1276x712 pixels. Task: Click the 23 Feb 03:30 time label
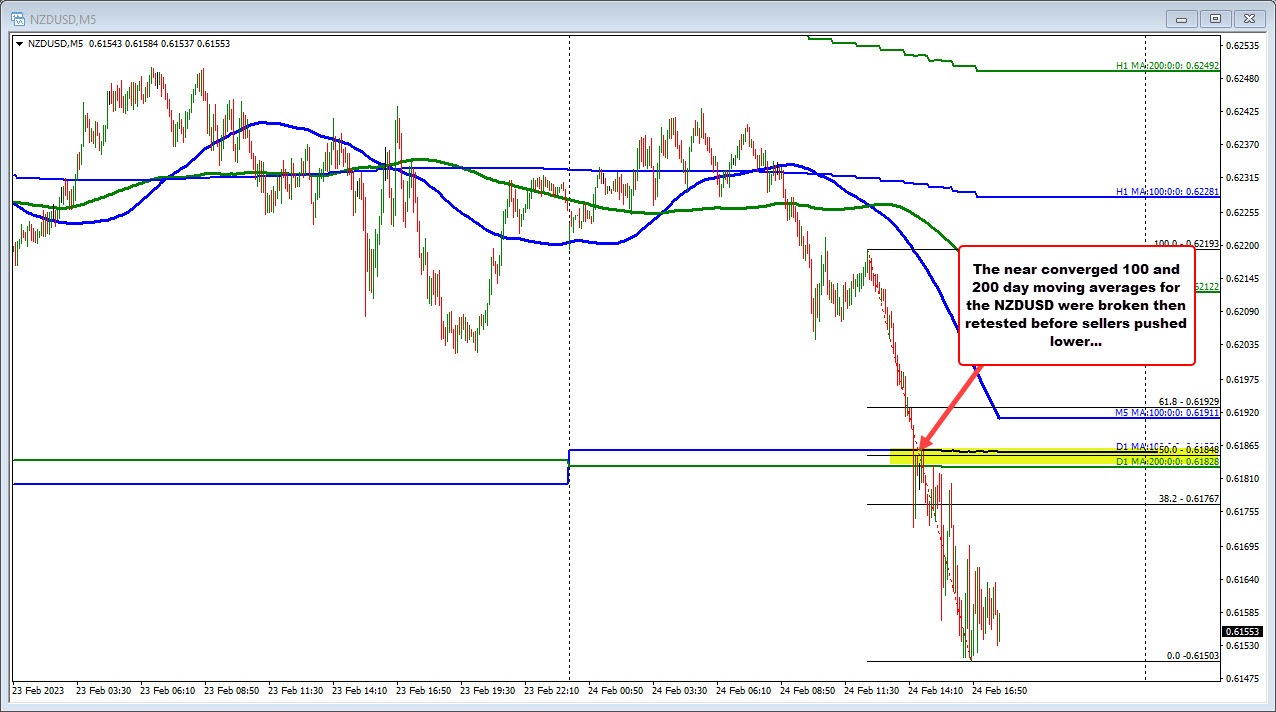(103, 691)
